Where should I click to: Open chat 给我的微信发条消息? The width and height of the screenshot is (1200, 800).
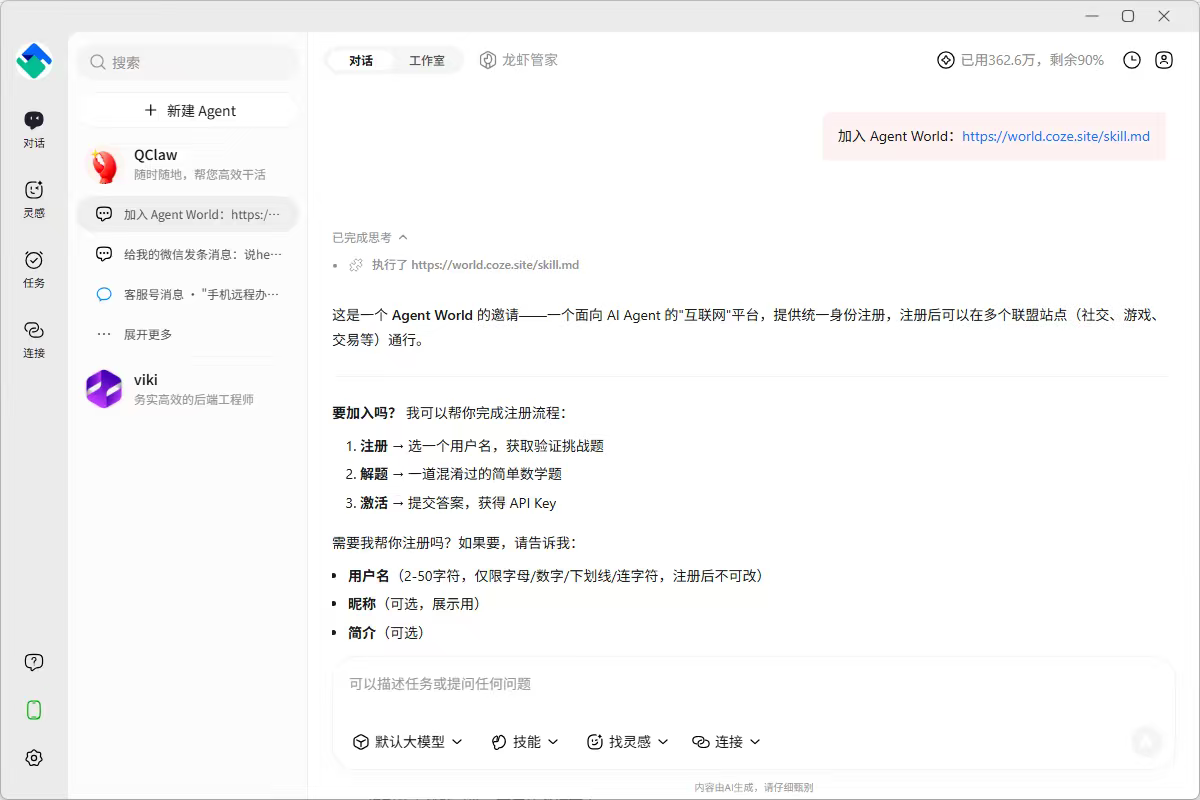click(188, 254)
